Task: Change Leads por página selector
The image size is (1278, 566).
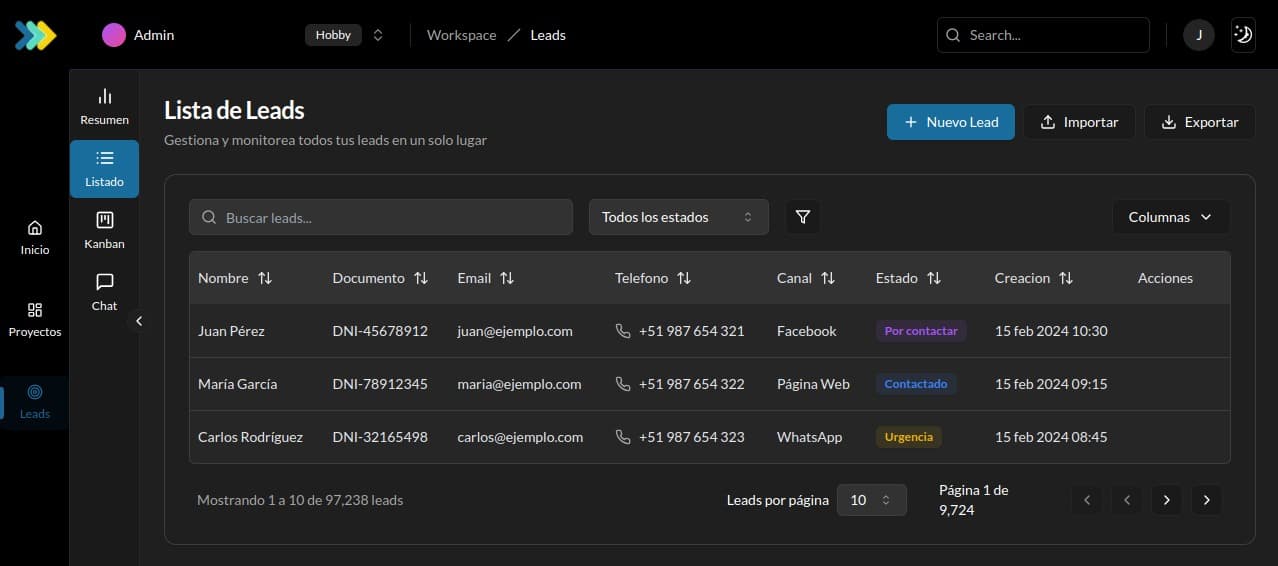Action: click(871, 500)
